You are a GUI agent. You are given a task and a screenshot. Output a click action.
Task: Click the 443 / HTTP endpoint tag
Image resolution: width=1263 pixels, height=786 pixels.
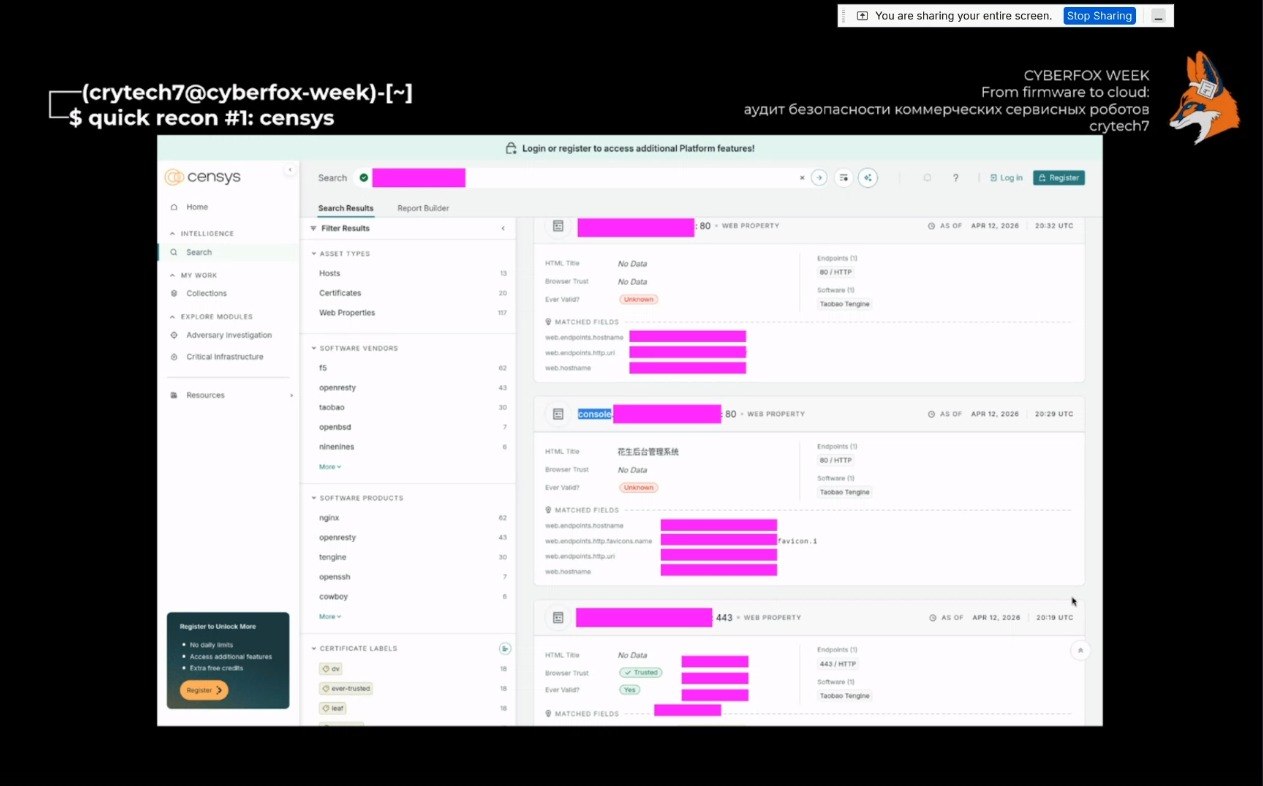(x=838, y=664)
